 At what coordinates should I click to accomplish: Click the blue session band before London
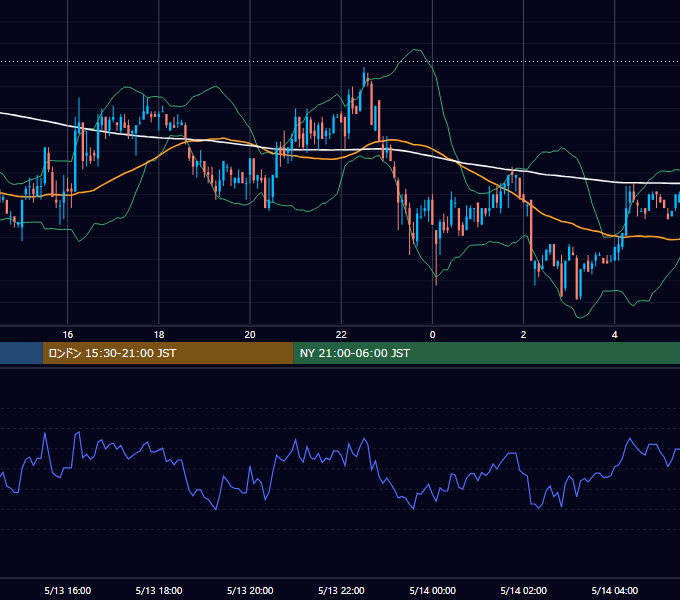[x=21, y=353]
